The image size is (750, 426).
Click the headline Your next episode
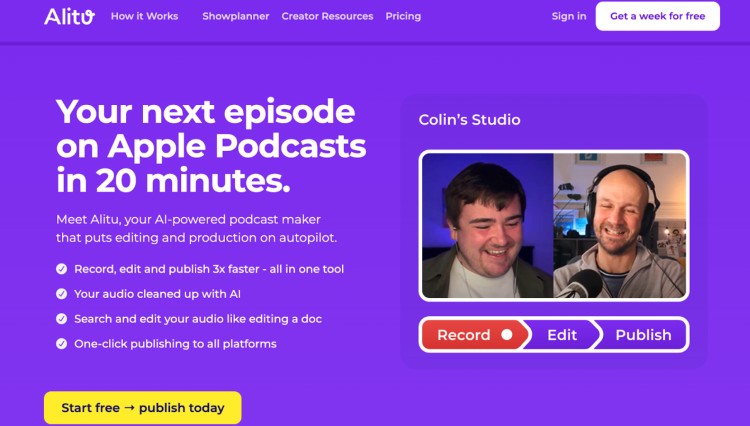[x=211, y=146]
